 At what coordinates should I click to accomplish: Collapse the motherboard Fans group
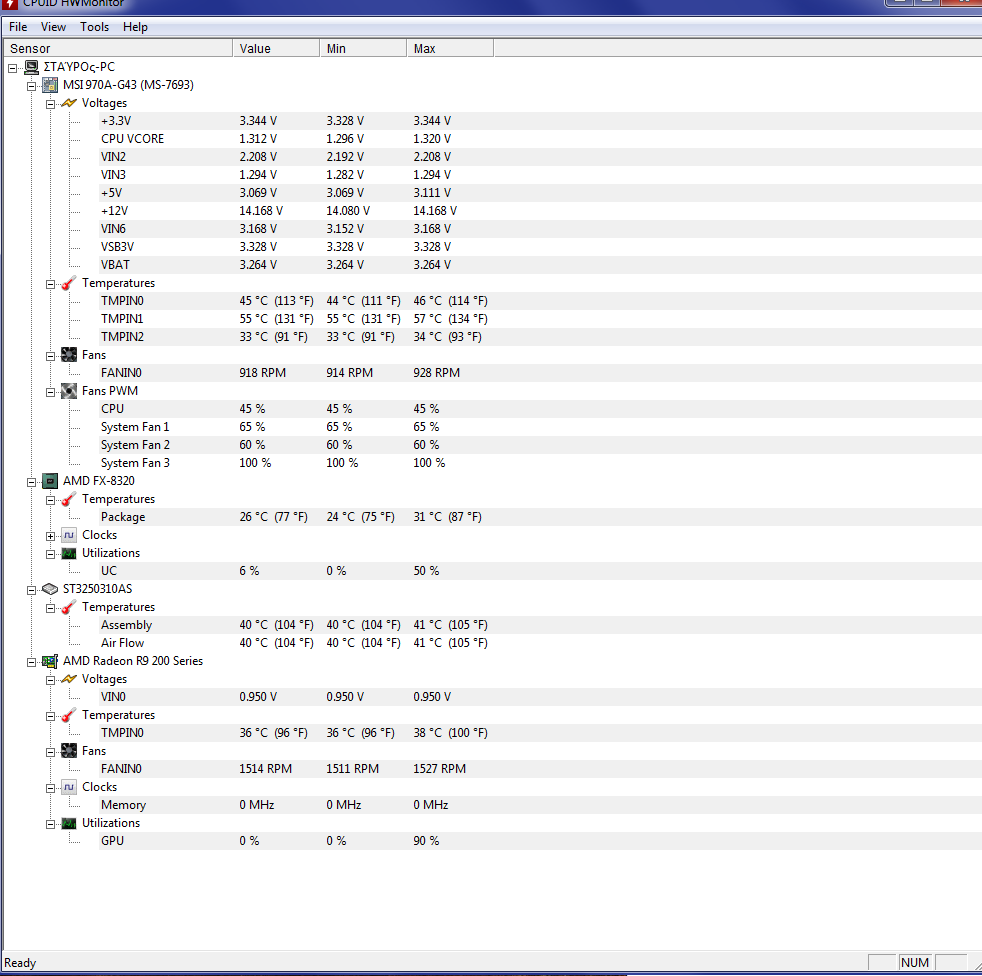coord(50,356)
